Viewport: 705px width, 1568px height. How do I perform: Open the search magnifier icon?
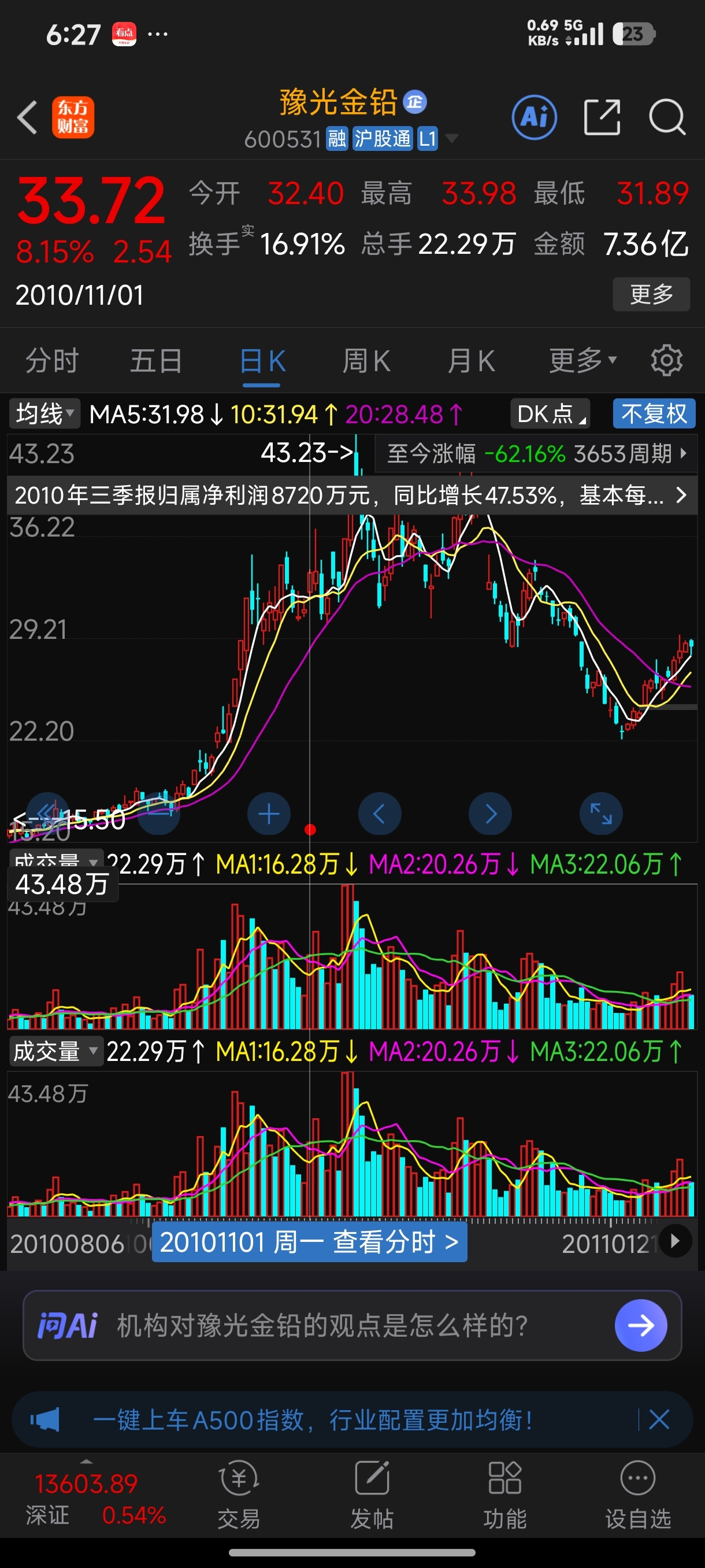[x=667, y=117]
